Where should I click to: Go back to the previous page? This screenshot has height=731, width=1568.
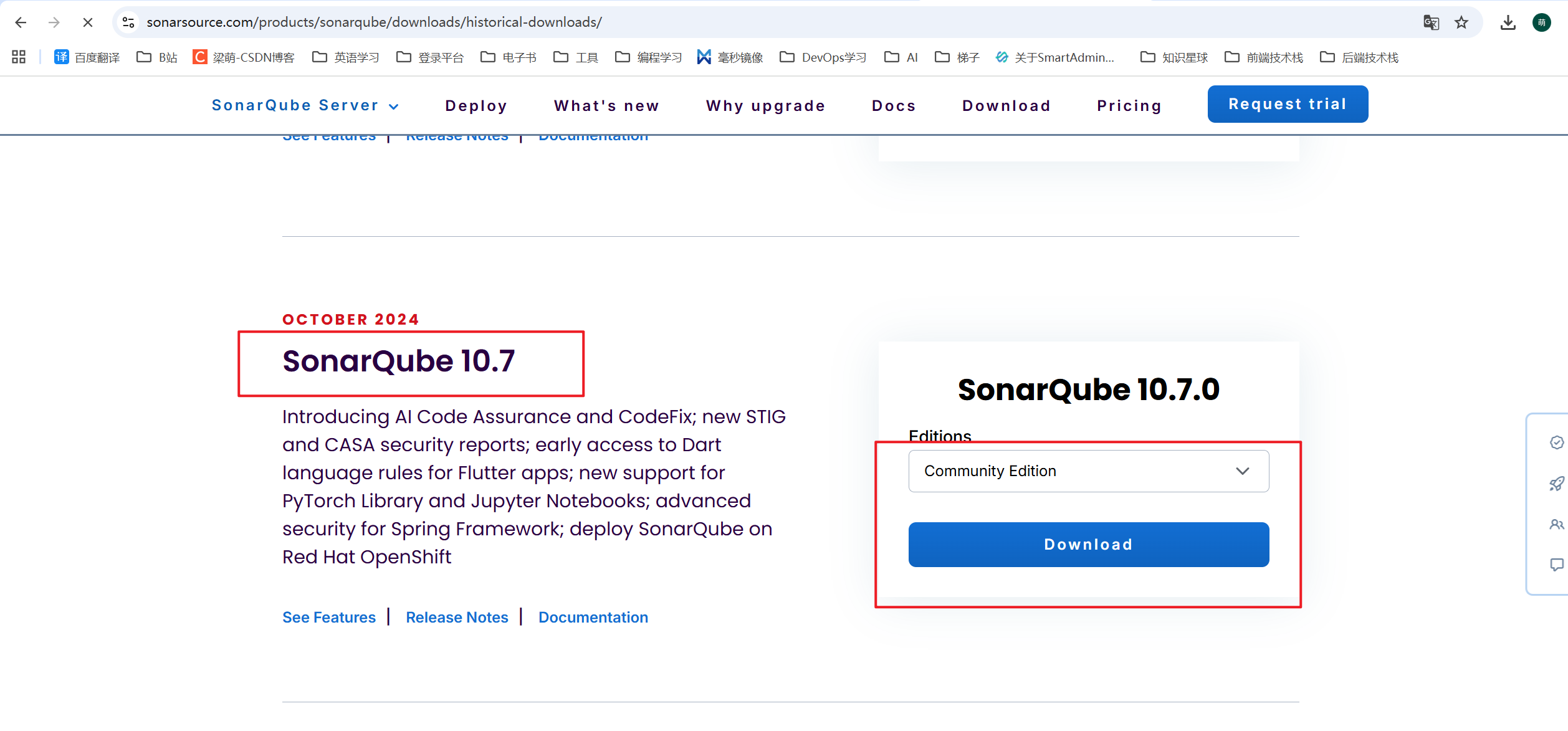21,22
